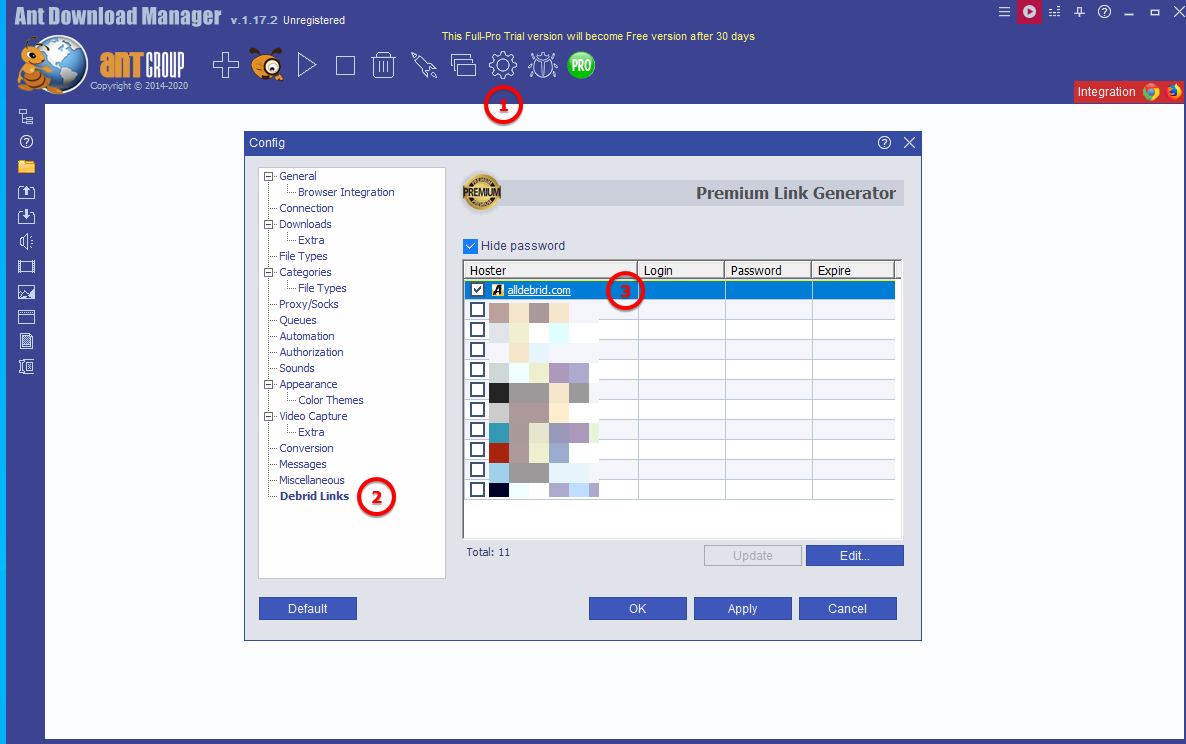Collapse the Appearance tree node

tap(268, 384)
